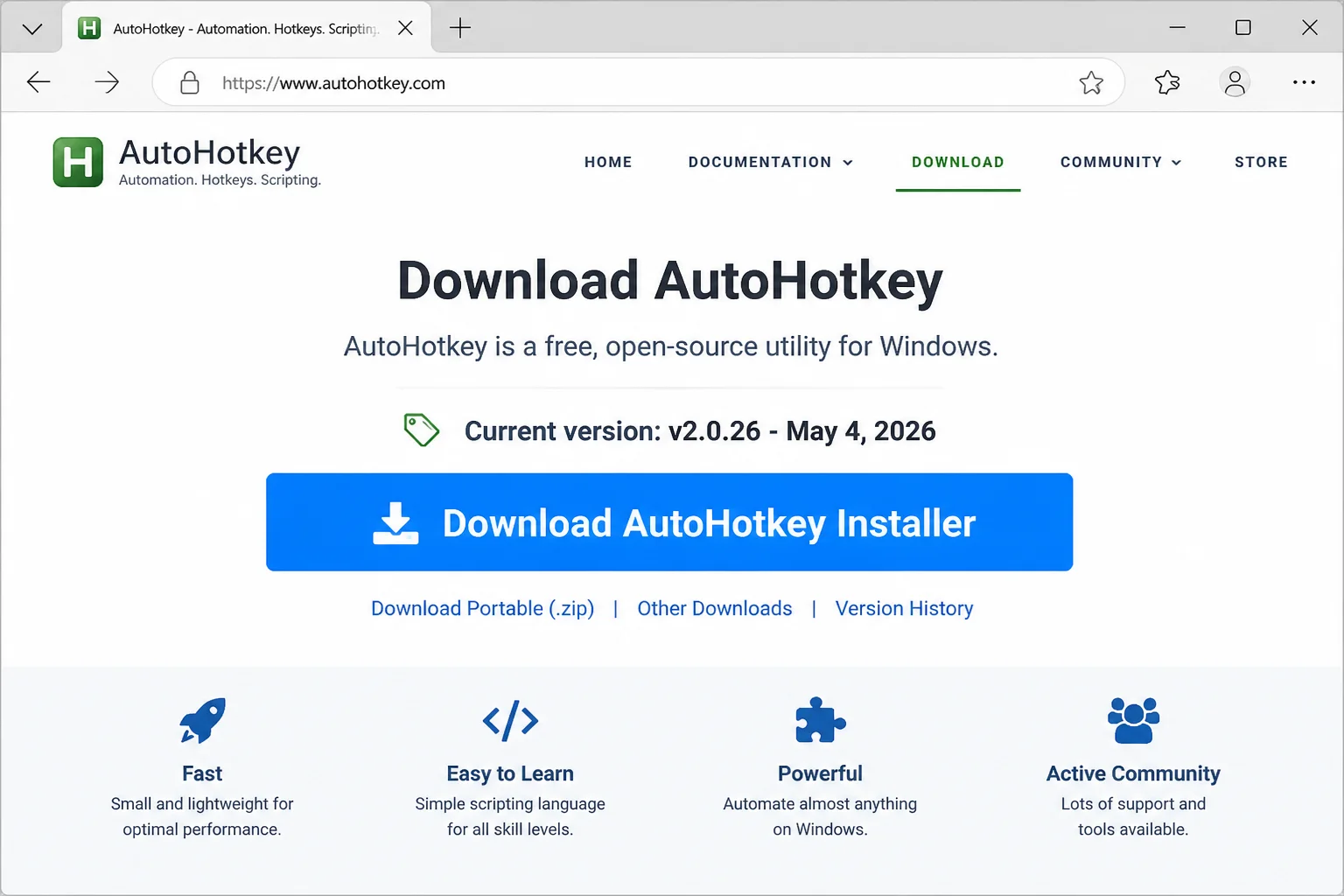1344x896 pixels.
Task: Click 'Automation. Hotkeys. Scripting.' tagline
Action: tap(220, 180)
